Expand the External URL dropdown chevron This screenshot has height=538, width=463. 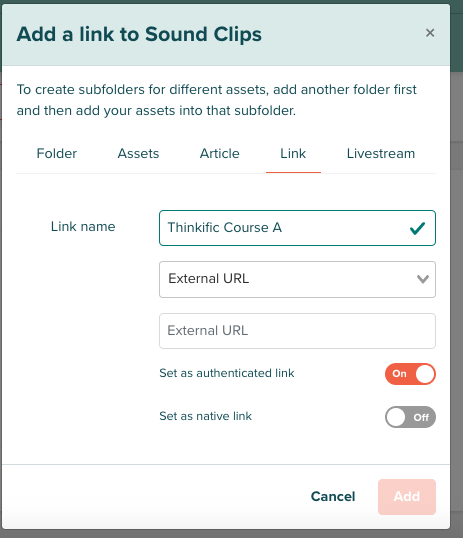(x=423, y=279)
